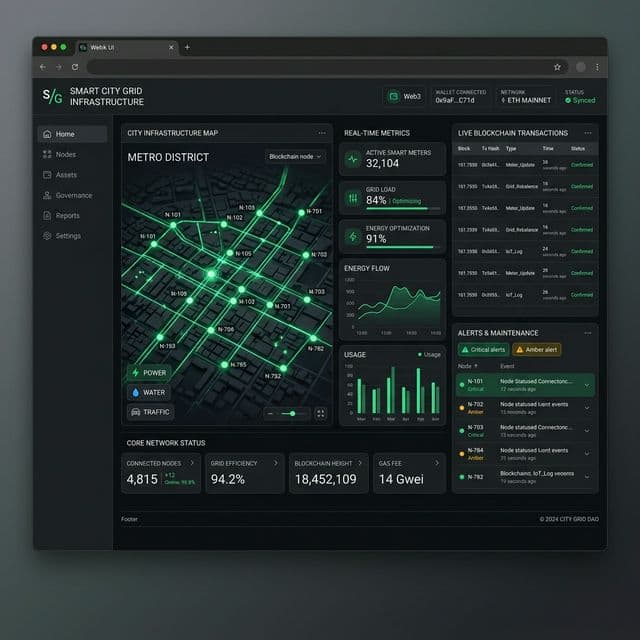
Task: Sort alerts by Node column header
Action: pyautogui.click(x=467, y=366)
